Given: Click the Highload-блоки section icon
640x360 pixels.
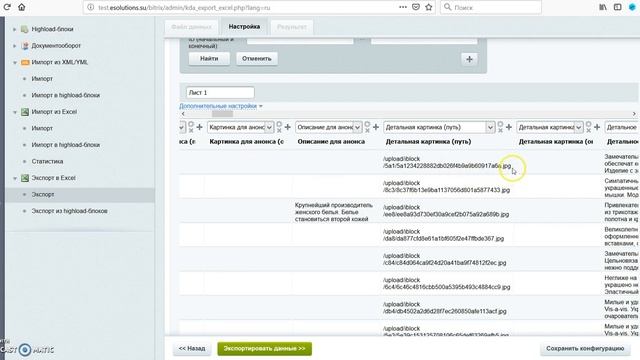Looking at the screenshot, I should coord(24,29).
